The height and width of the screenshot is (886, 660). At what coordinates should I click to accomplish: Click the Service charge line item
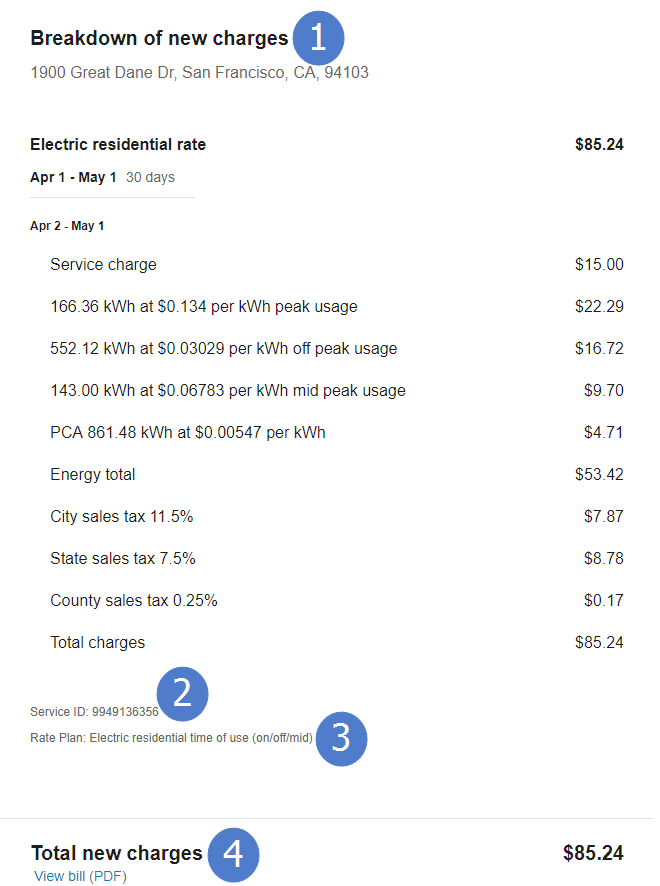point(103,265)
